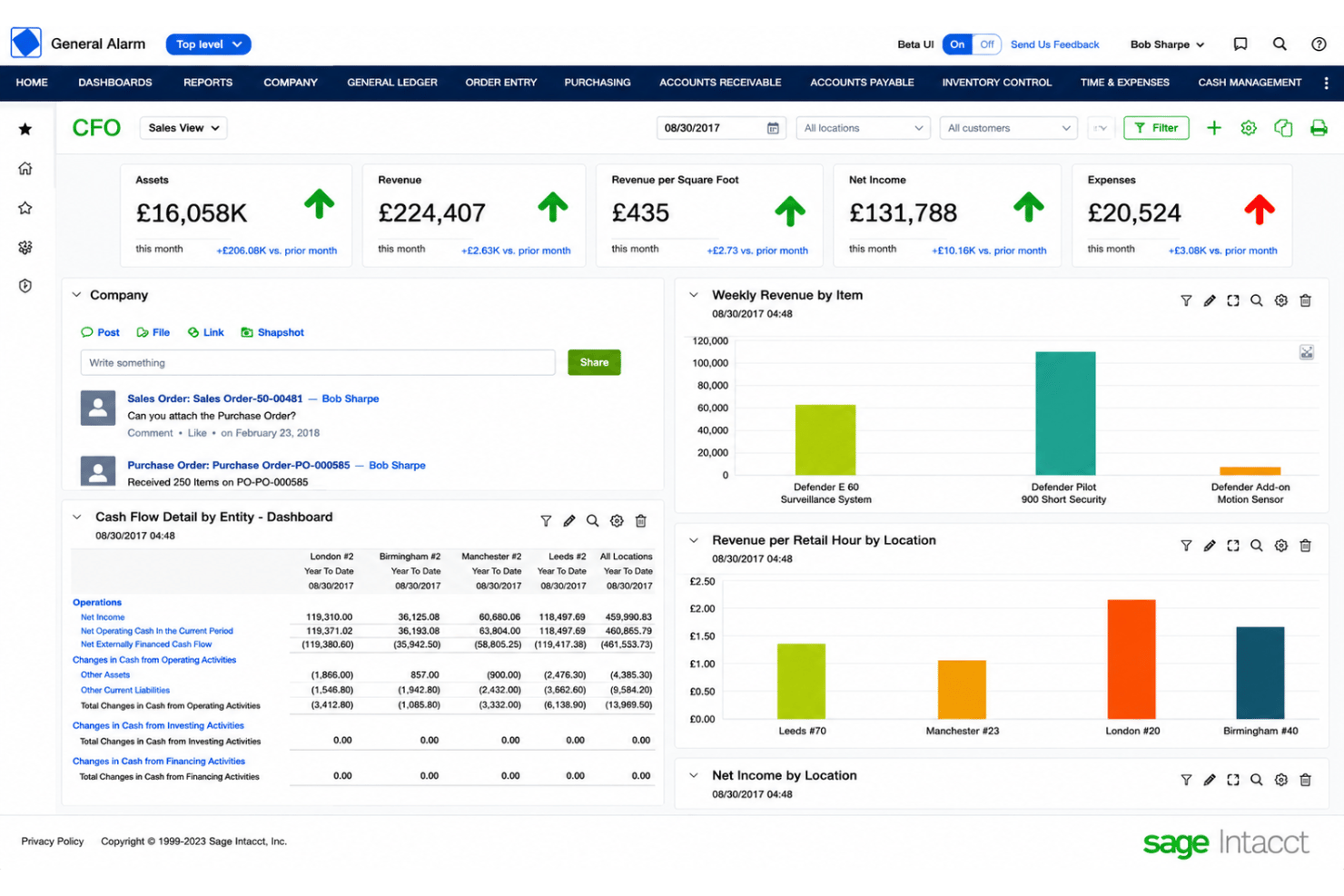Image resolution: width=1344 pixels, height=896 pixels.
Task: Open the Bob Sharpe user menu
Action: point(1167,44)
